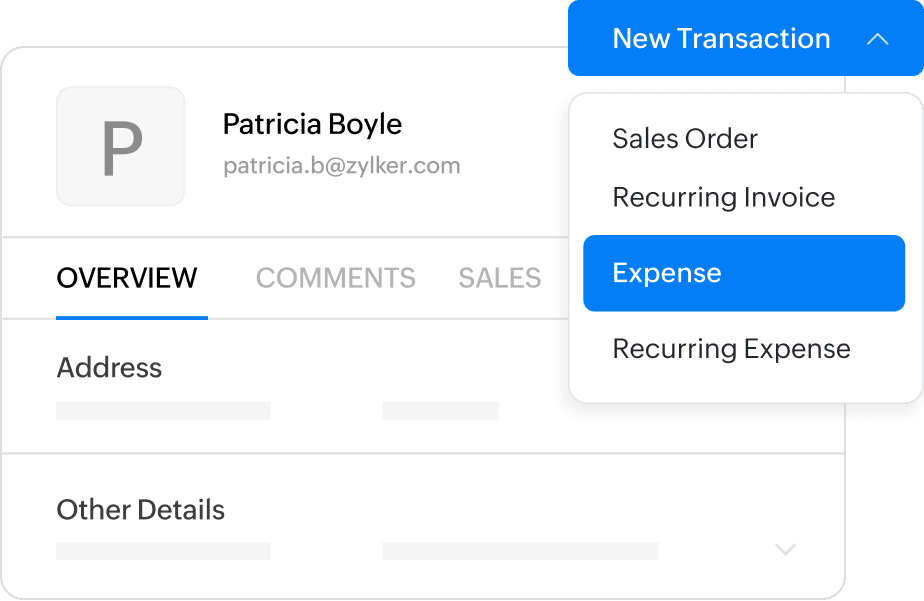This screenshot has width=924, height=601.
Task: Expand the Other Details chevron
Action: 786,550
